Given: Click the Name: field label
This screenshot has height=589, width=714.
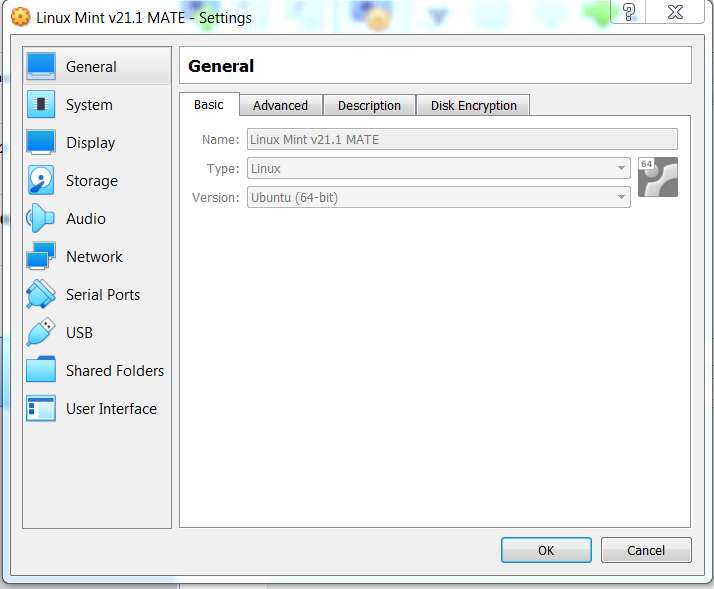Looking at the screenshot, I should point(220,139).
